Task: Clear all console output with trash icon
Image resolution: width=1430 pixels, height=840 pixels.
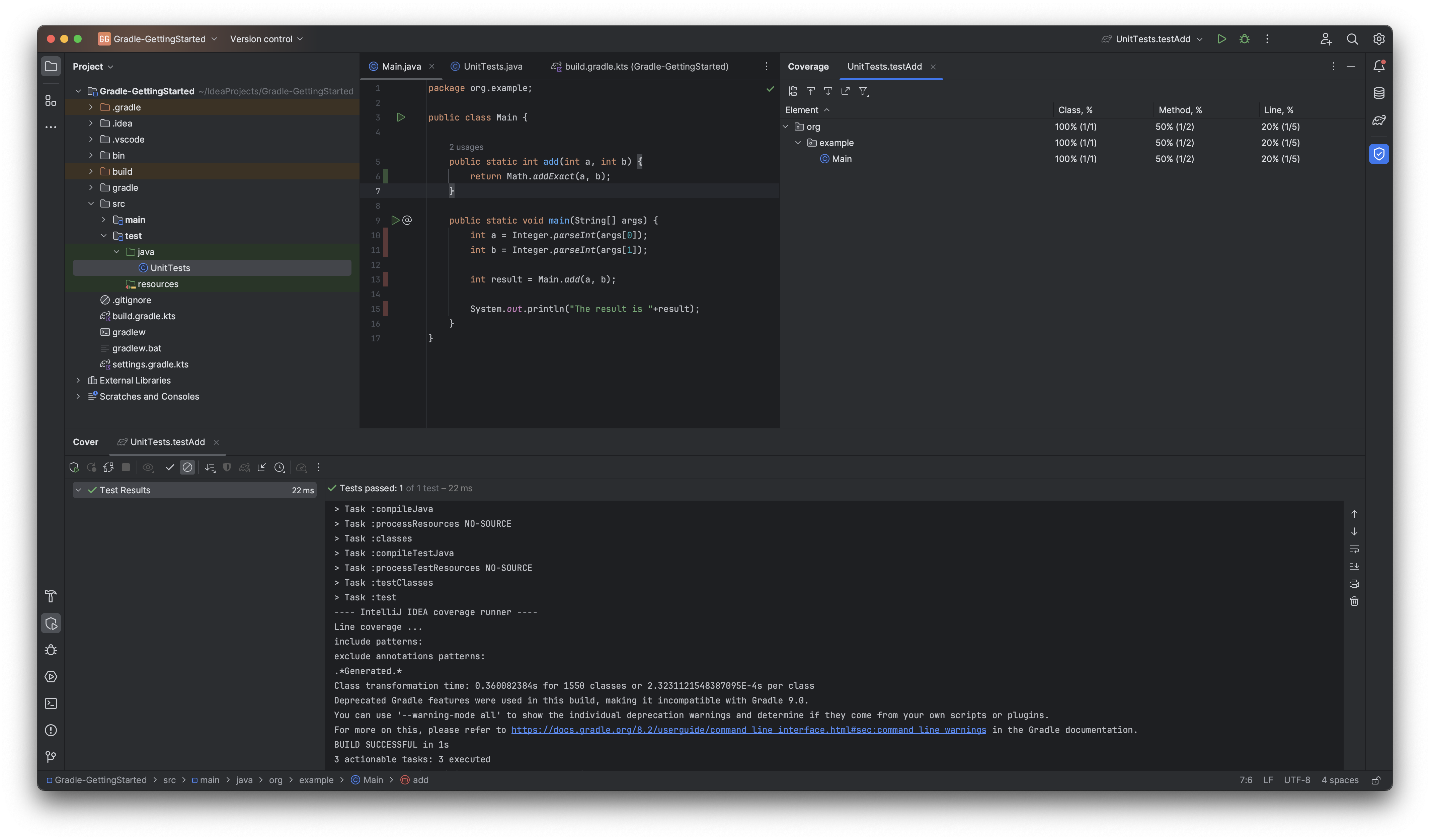Action: pyautogui.click(x=1354, y=601)
